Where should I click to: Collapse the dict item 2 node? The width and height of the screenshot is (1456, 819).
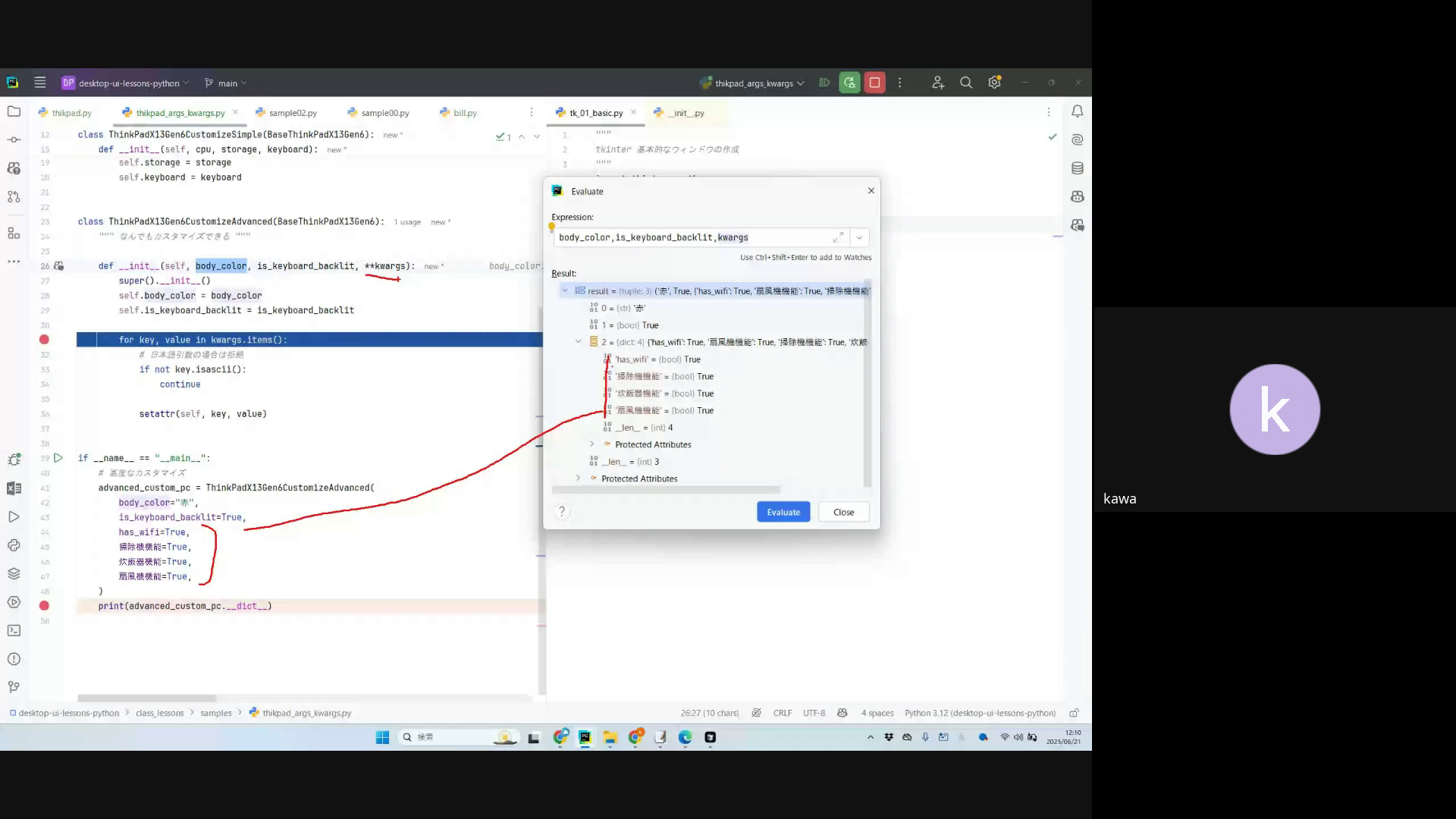[579, 342]
